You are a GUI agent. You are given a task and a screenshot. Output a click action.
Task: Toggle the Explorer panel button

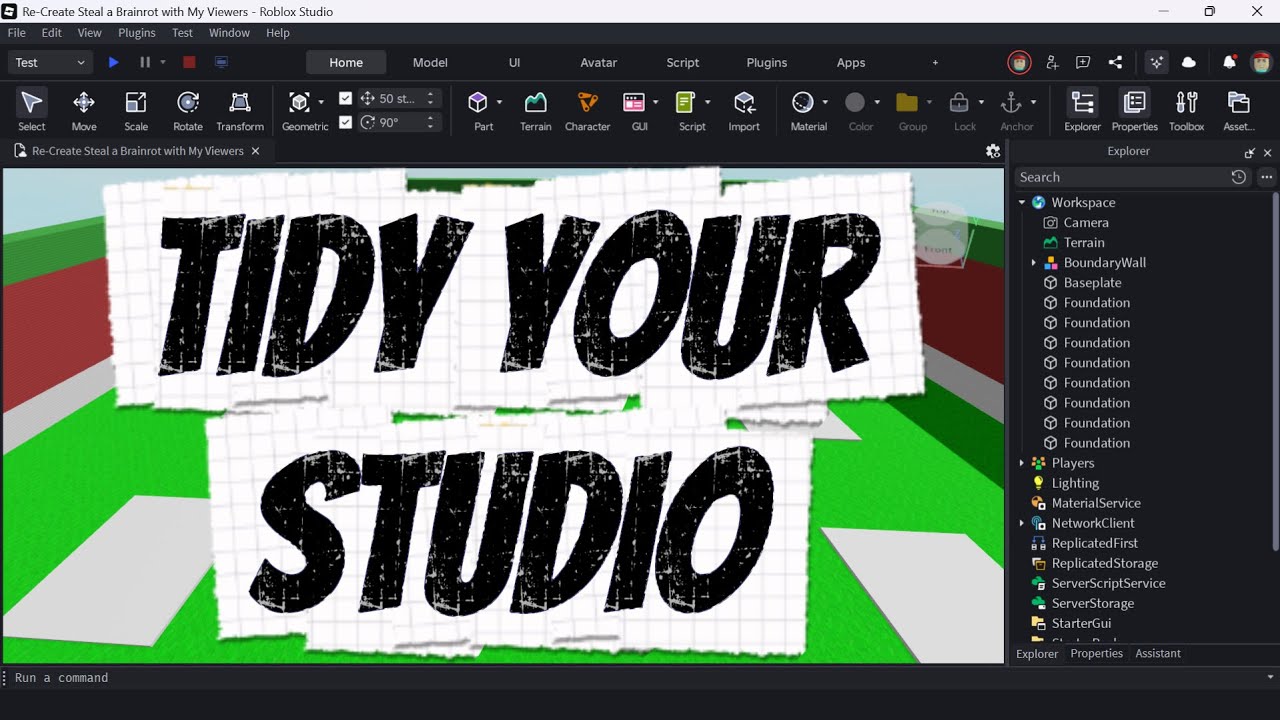coord(1082,110)
